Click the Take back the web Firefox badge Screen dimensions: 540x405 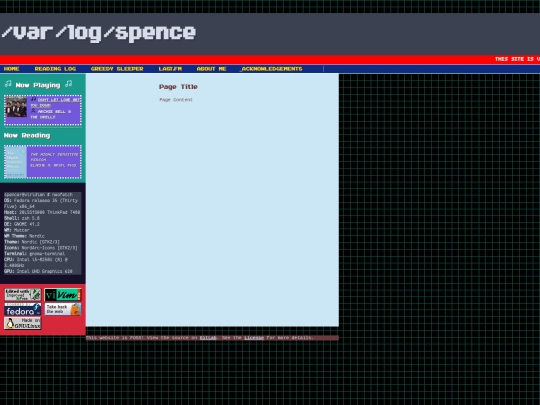63,309
